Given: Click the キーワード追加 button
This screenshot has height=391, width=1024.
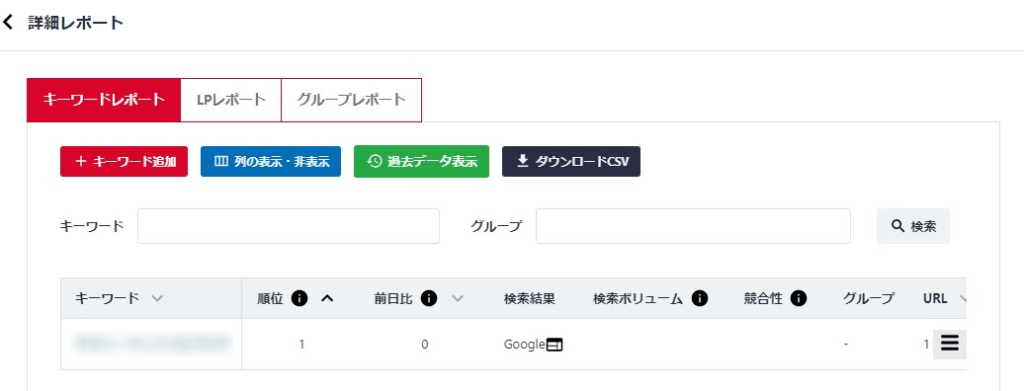Looking at the screenshot, I should pyautogui.click(x=124, y=161).
